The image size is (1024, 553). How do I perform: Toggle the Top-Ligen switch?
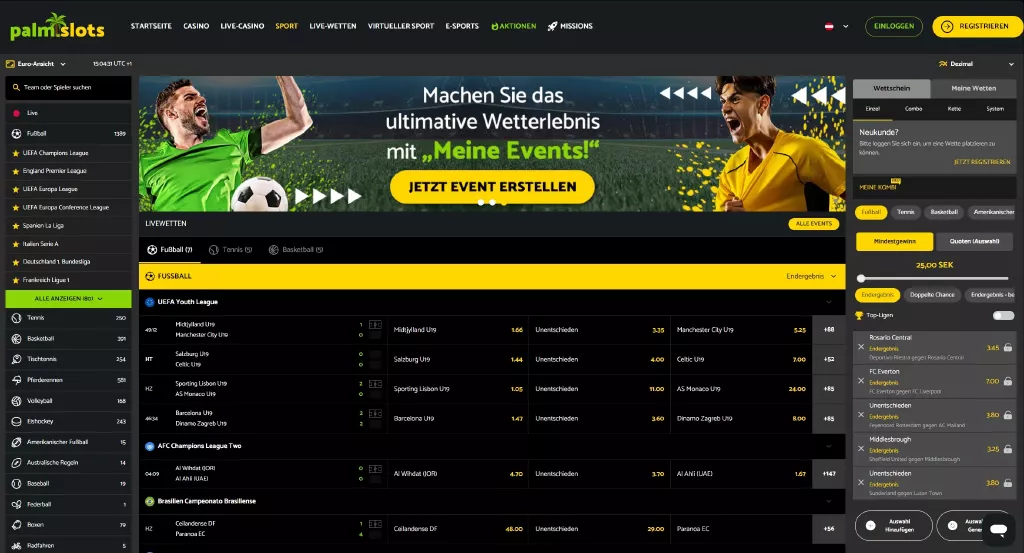[1002, 315]
